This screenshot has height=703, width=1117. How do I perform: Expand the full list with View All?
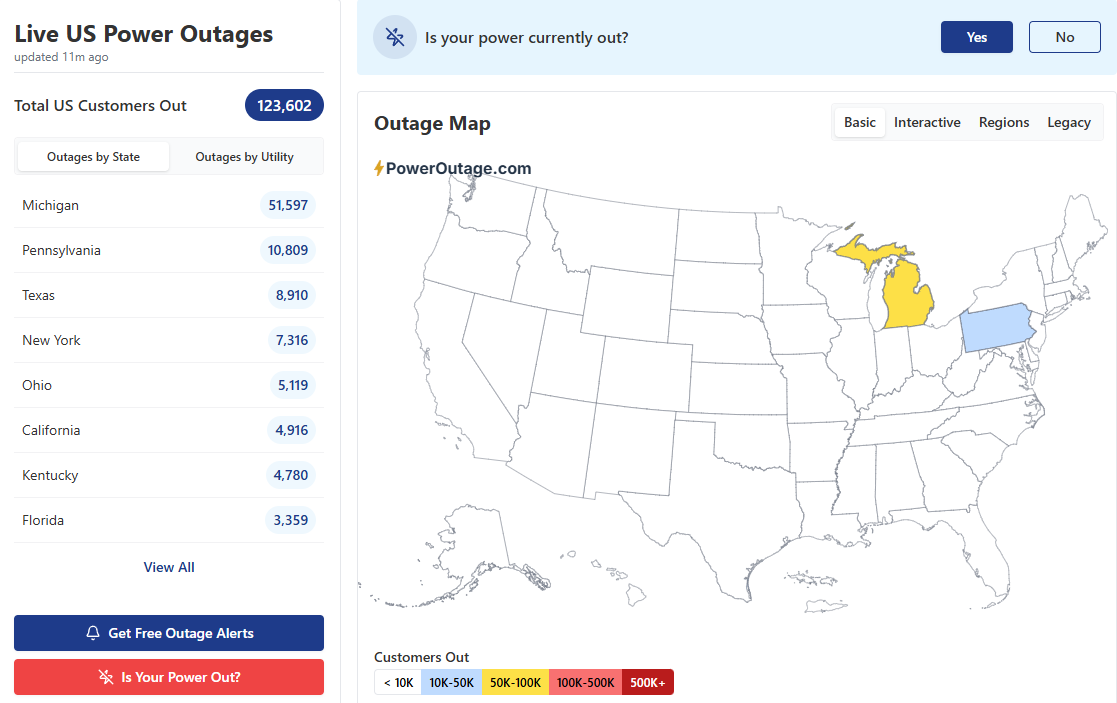tap(169, 567)
